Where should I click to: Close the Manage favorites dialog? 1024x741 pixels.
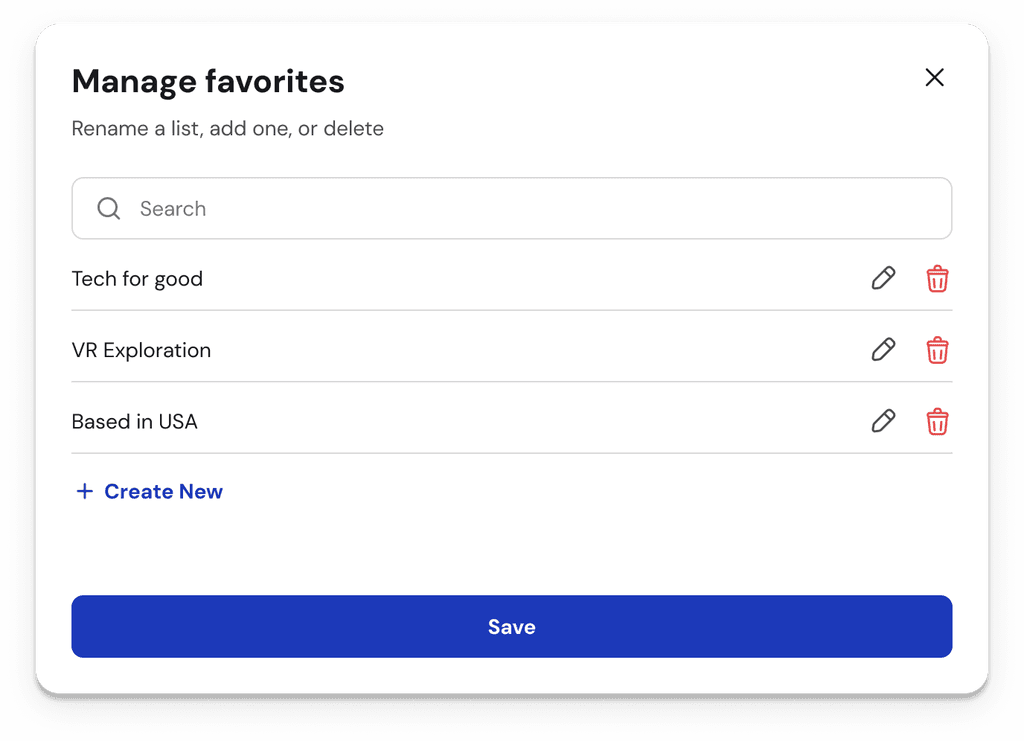pyautogui.click(x=934, y=78)
